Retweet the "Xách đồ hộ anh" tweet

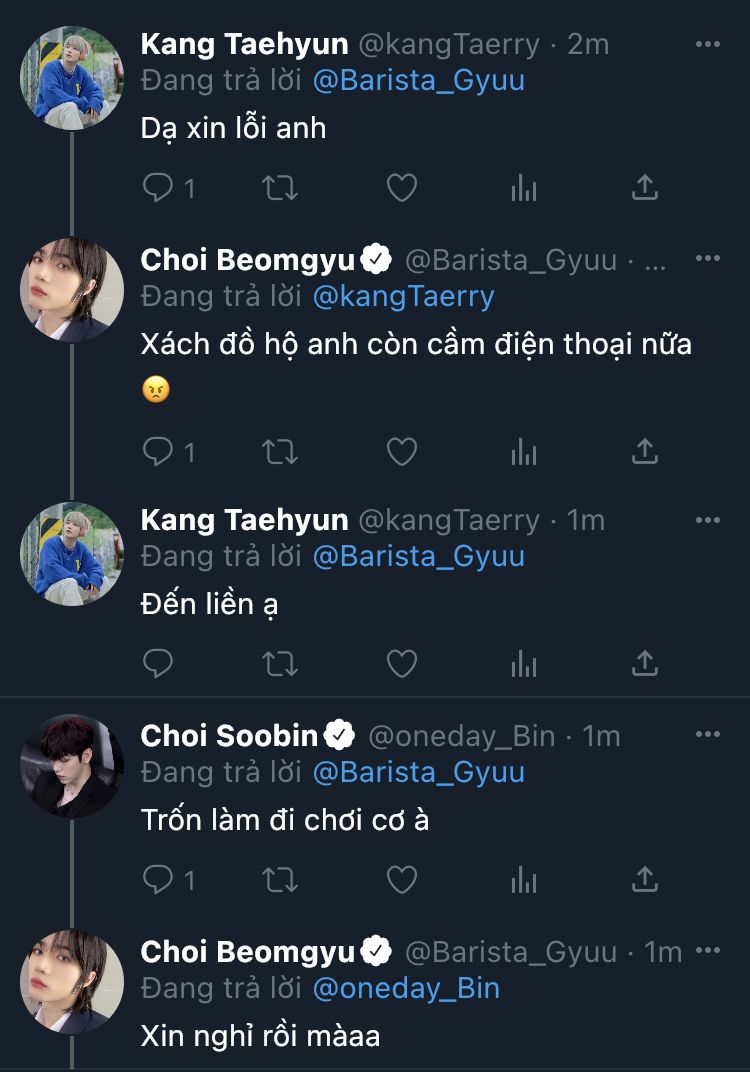[280, 452]
